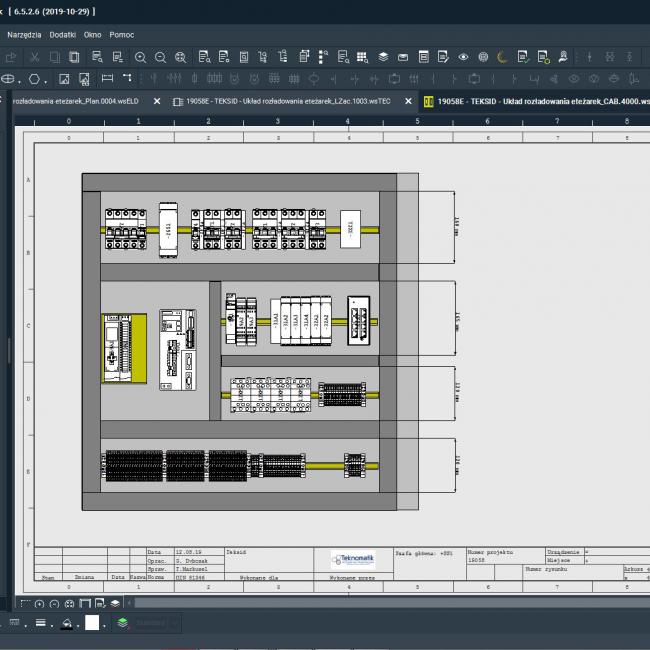Click the layers stack icon in top toolbar
This screenshot has height=650, width=650.
(x=383, y=57)
